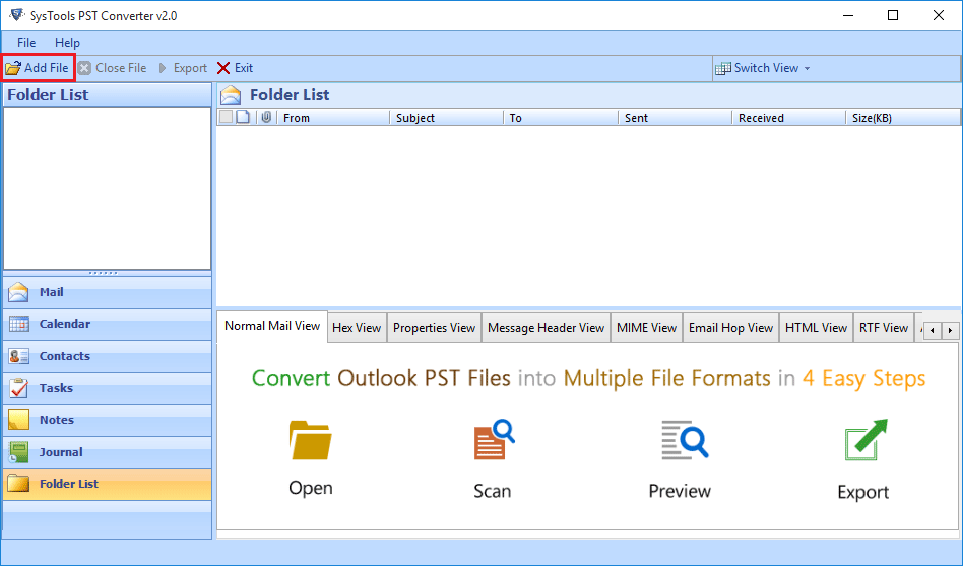Switch to Hex View tab
This screenshot has width=963, height=566.
pos(357,328)
